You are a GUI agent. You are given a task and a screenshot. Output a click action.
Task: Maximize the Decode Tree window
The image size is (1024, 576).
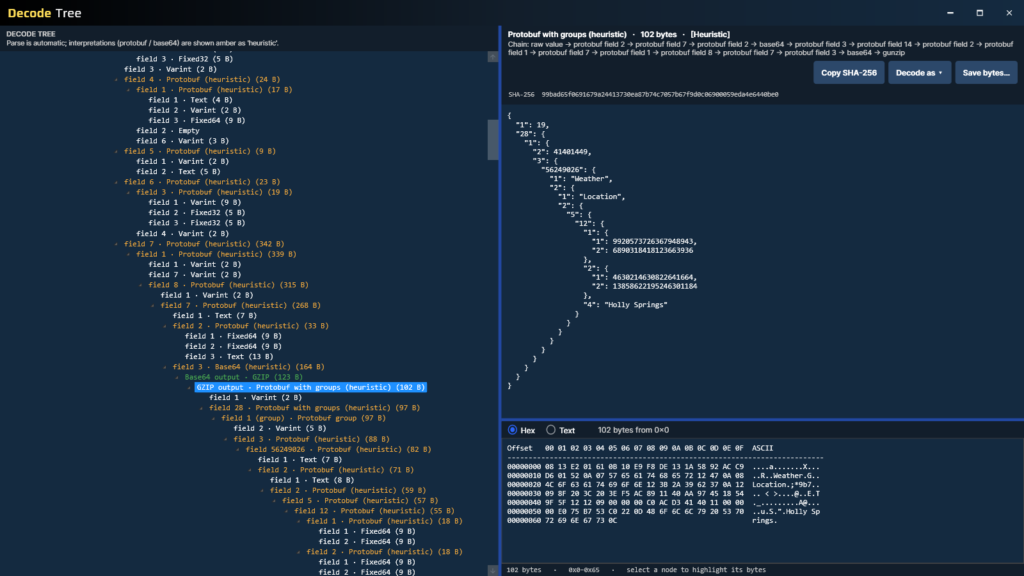[980, 12]
